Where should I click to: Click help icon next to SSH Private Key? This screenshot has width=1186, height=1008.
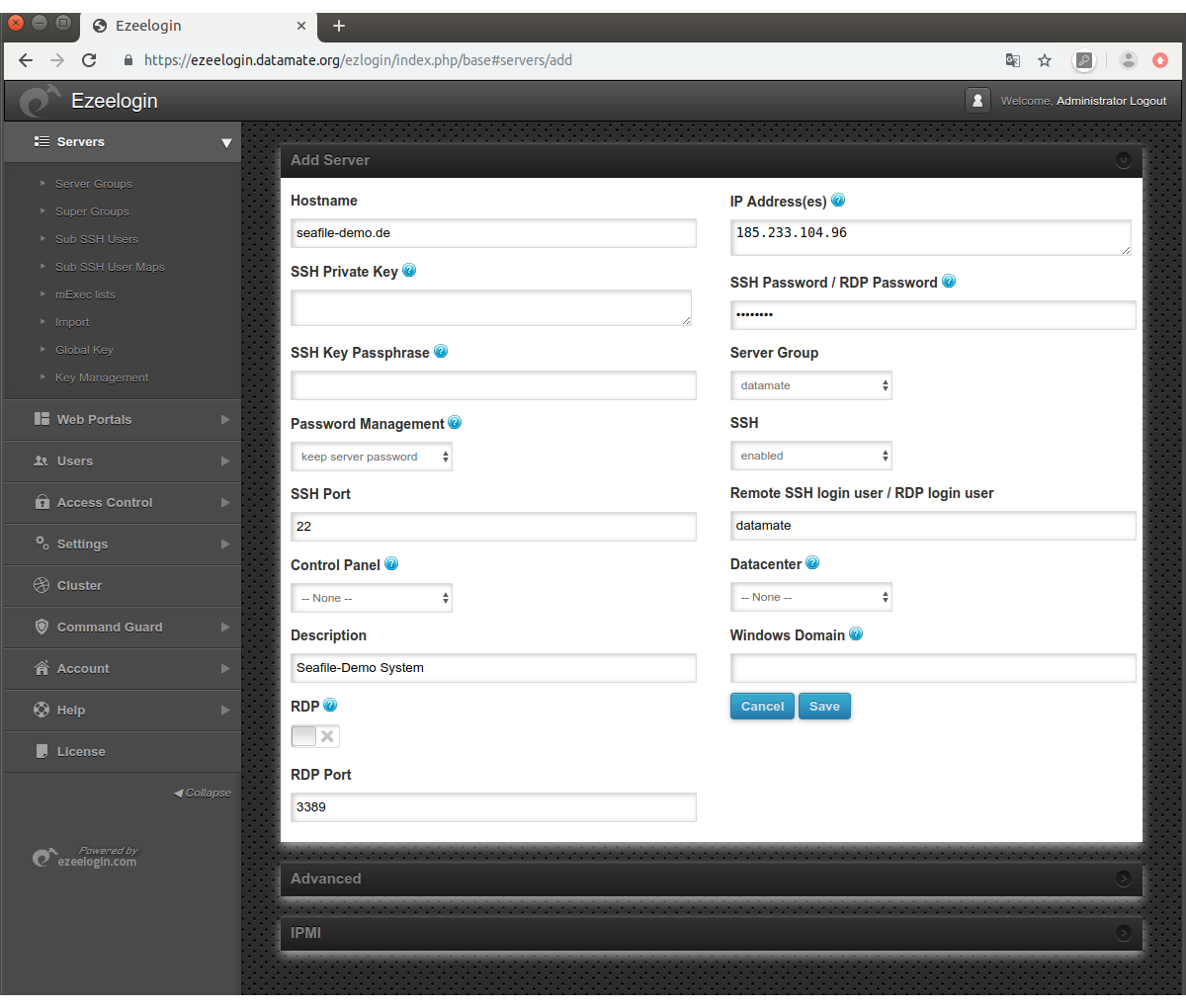pos(409,271)
